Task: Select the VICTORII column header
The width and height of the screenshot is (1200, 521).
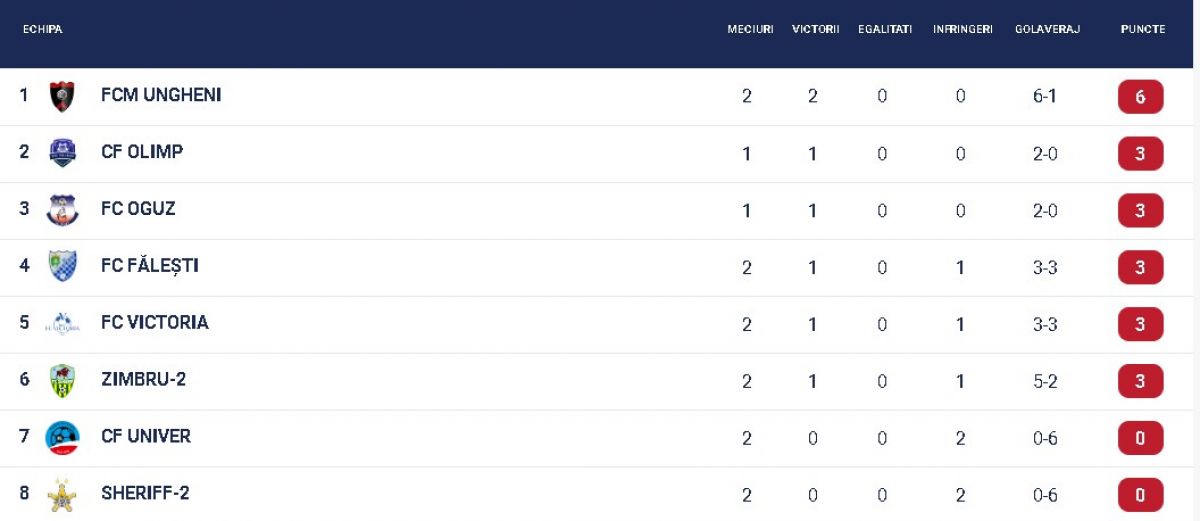Action: point(815,30)
